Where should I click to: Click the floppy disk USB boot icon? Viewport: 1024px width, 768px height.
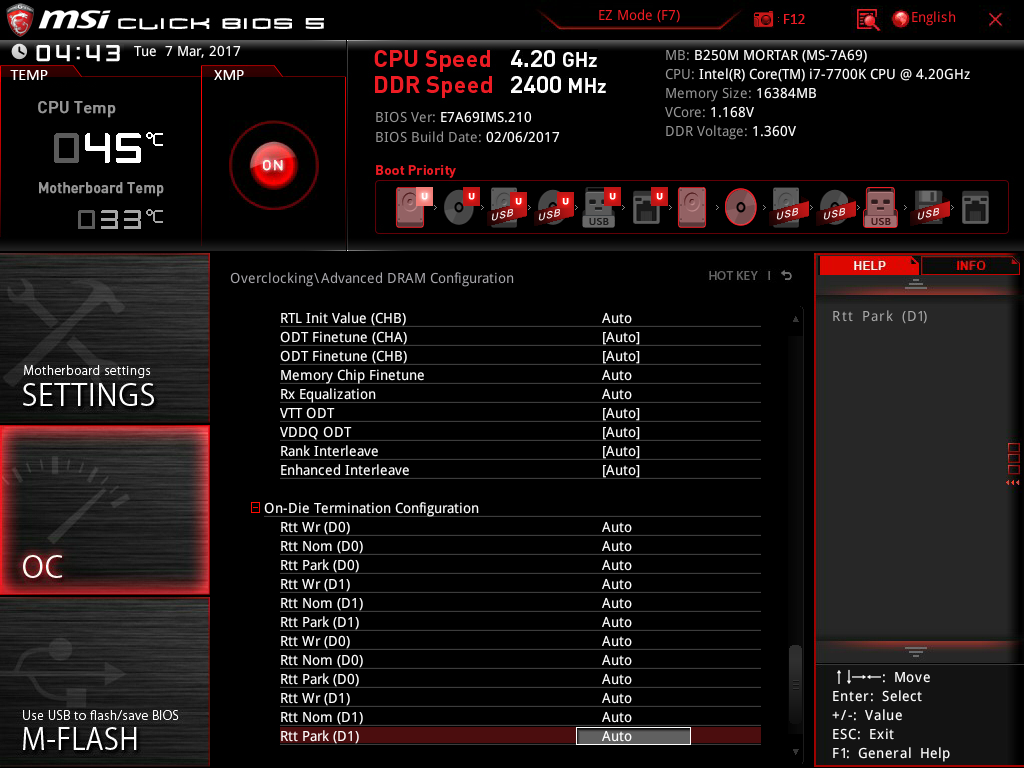pyautogui.click(x=927, y=207)
